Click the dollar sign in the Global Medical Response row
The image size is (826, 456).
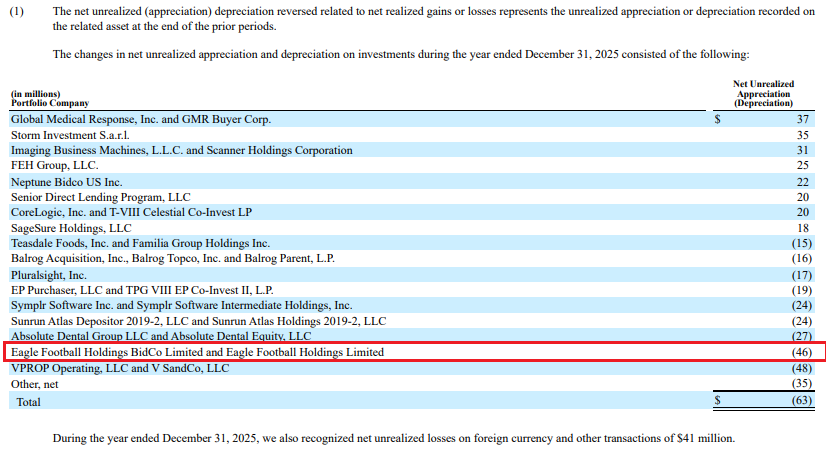(x=717, y=120)
